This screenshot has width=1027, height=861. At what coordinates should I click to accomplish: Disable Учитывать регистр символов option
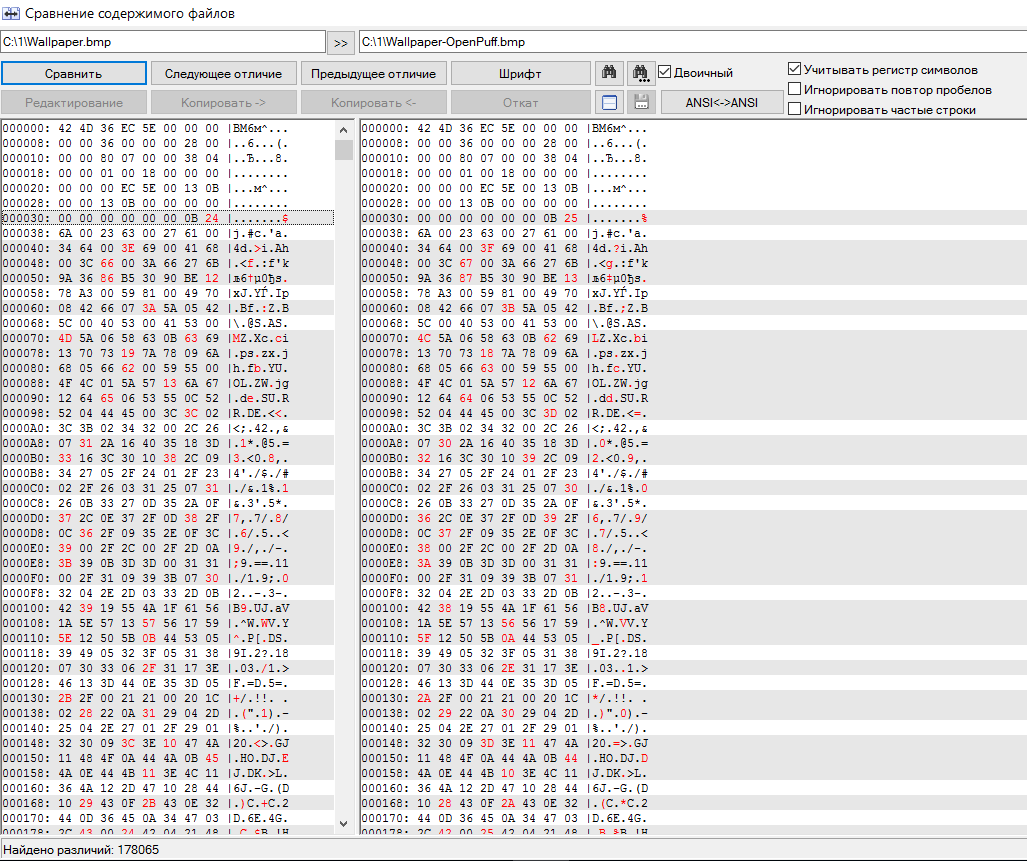coord(795,70)
